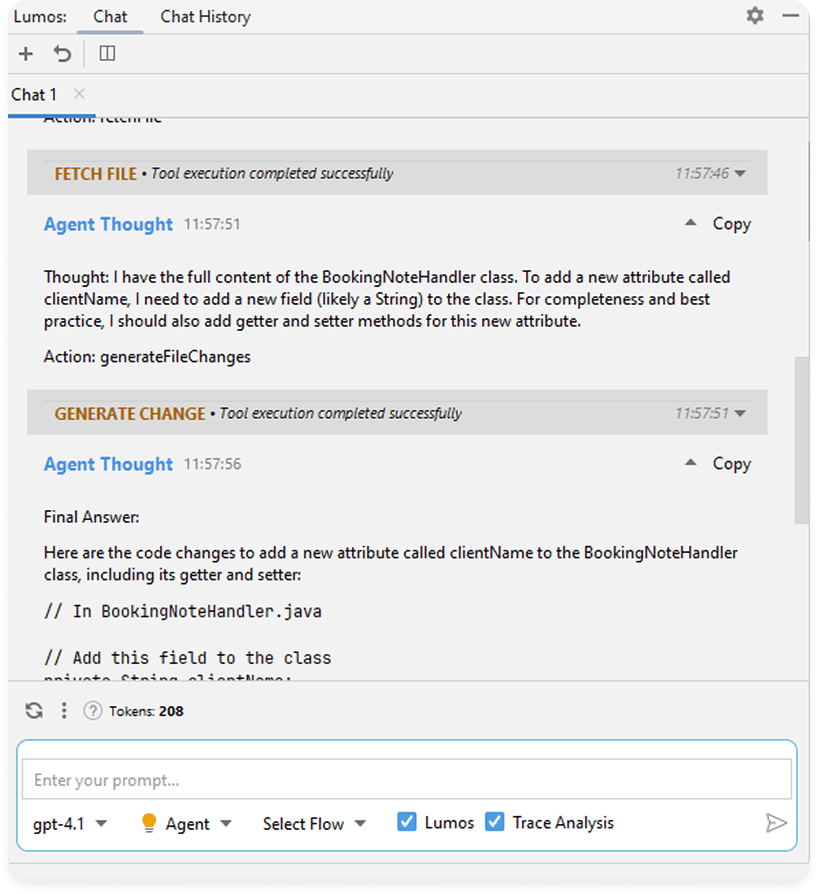Send the prompt with the arrow icon

(777, 822)
